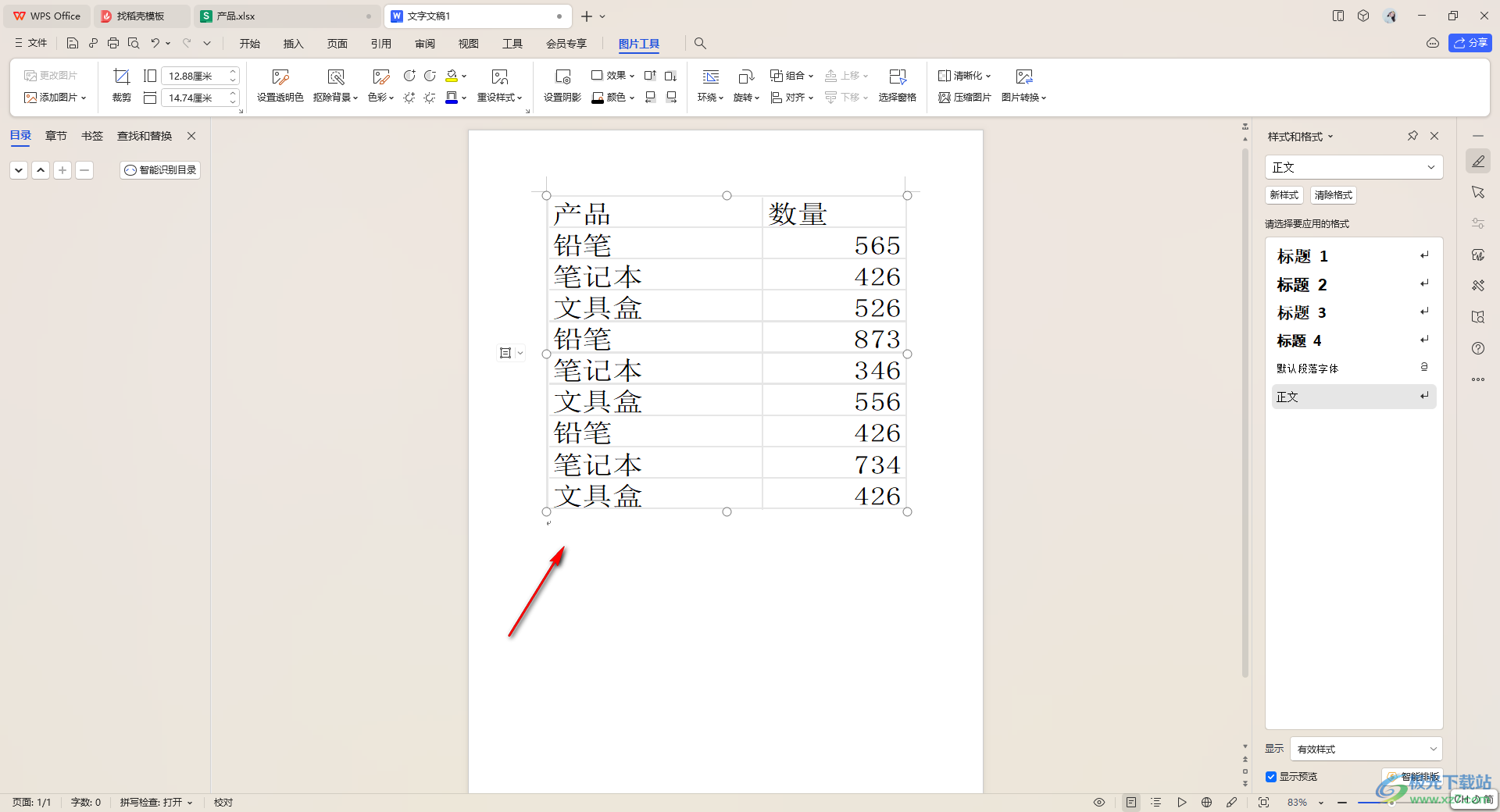The image size is (1500, 812).
Task: Open the more options ellipsis in right sidebar
Action: point(1478,379)
